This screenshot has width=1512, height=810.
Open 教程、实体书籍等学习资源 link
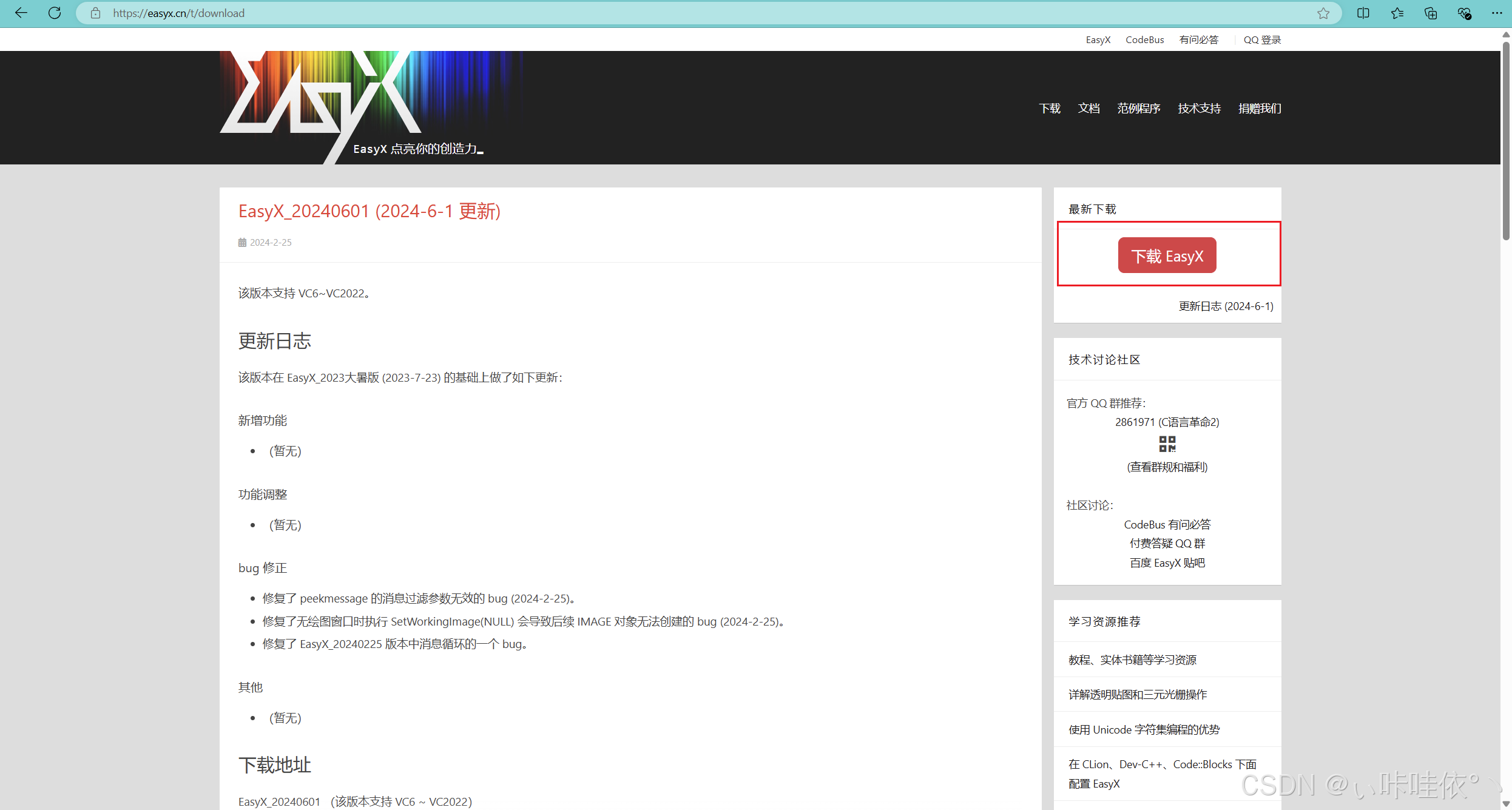coord(1132,660)
